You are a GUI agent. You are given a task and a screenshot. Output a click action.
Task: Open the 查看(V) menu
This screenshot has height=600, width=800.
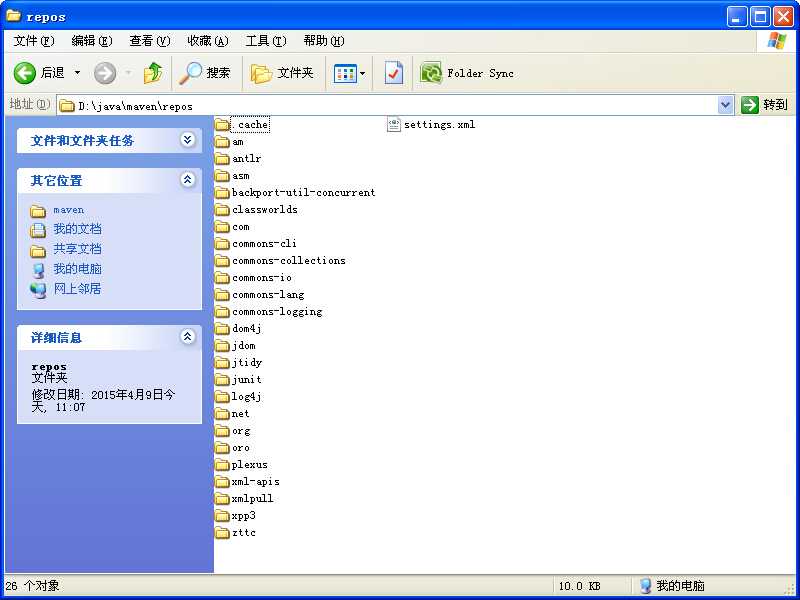click(149, 41)
